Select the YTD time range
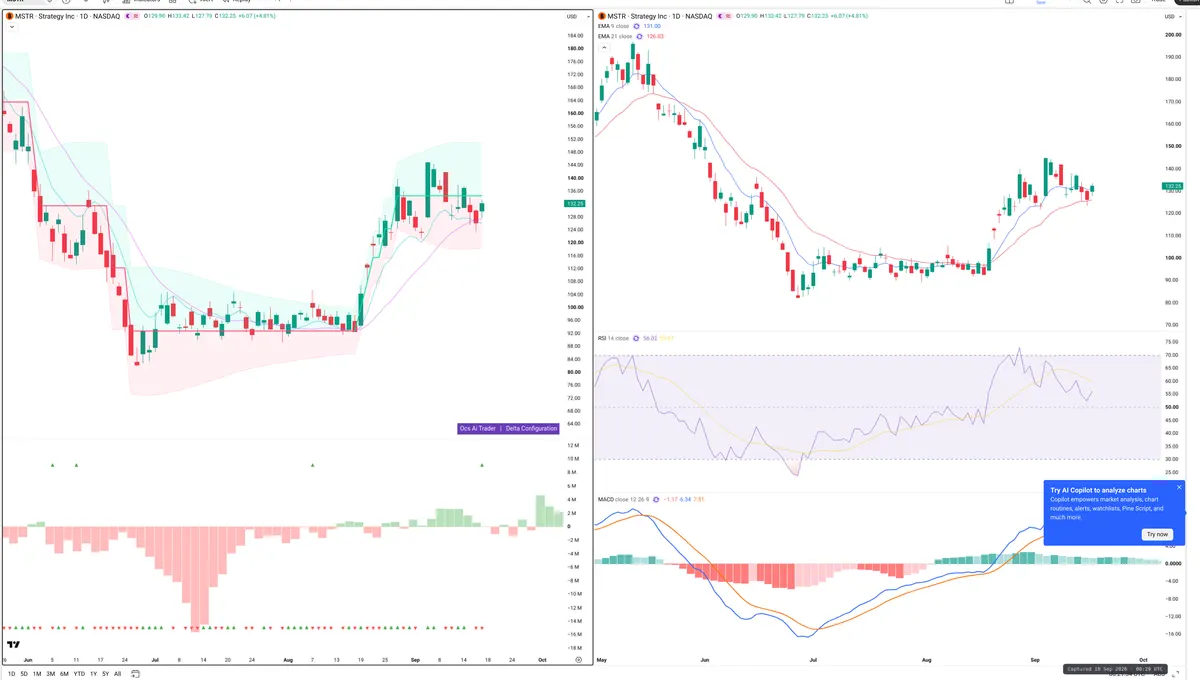 (79, 674)
